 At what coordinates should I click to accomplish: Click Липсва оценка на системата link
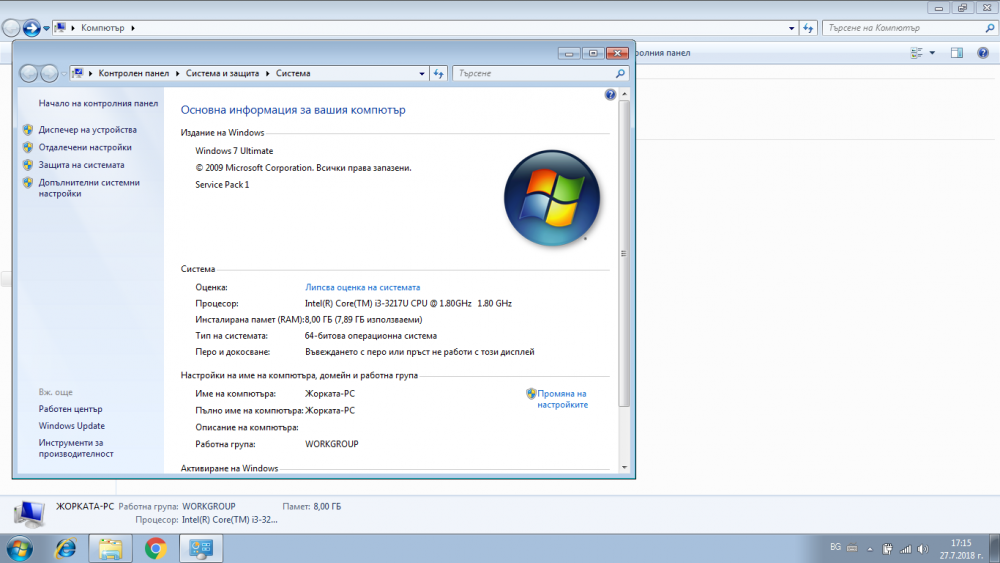coord(362,288)
